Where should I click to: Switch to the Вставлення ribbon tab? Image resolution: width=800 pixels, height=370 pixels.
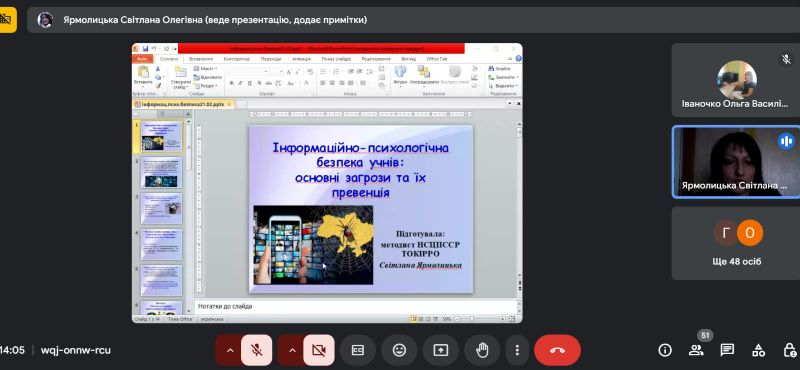click(x=201, y=59)
